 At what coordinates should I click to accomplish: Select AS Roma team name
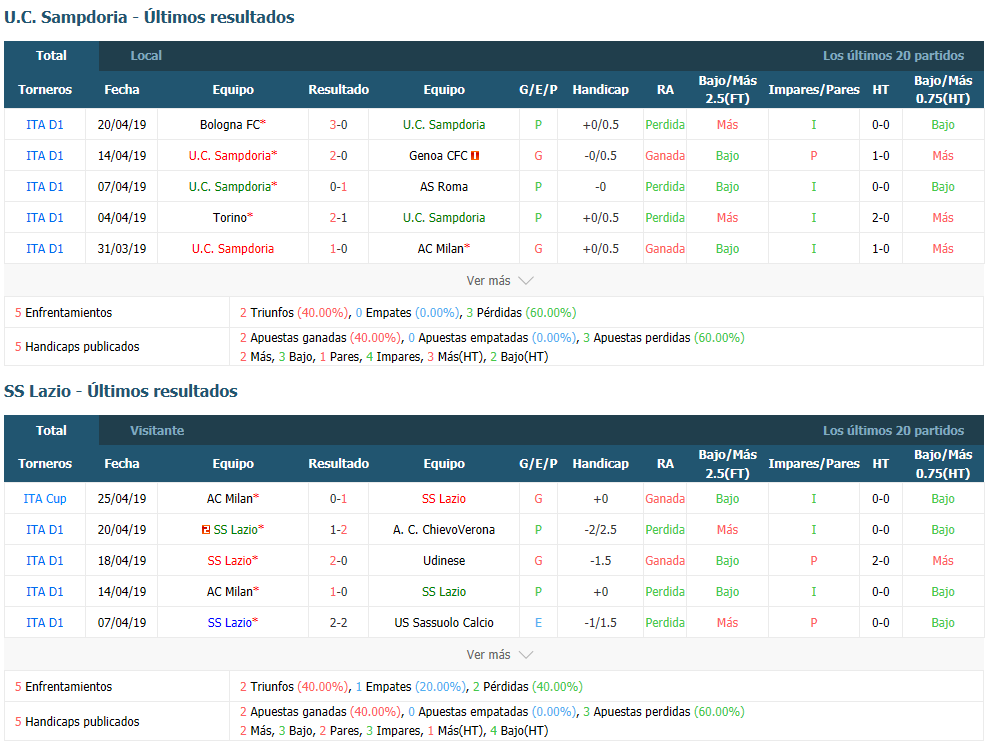[x=444, y=187]
